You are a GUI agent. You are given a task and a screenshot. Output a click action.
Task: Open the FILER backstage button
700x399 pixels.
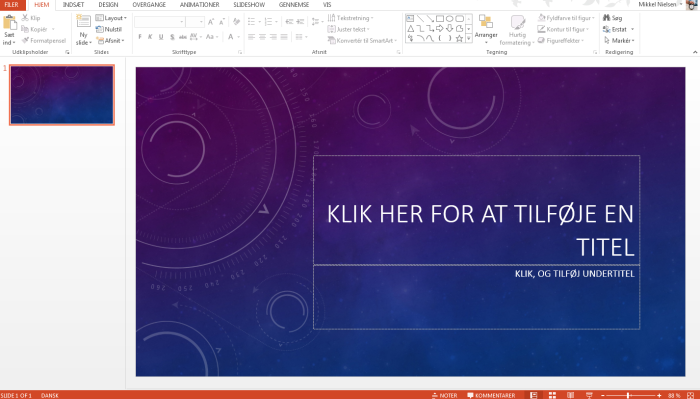point(12,4)
